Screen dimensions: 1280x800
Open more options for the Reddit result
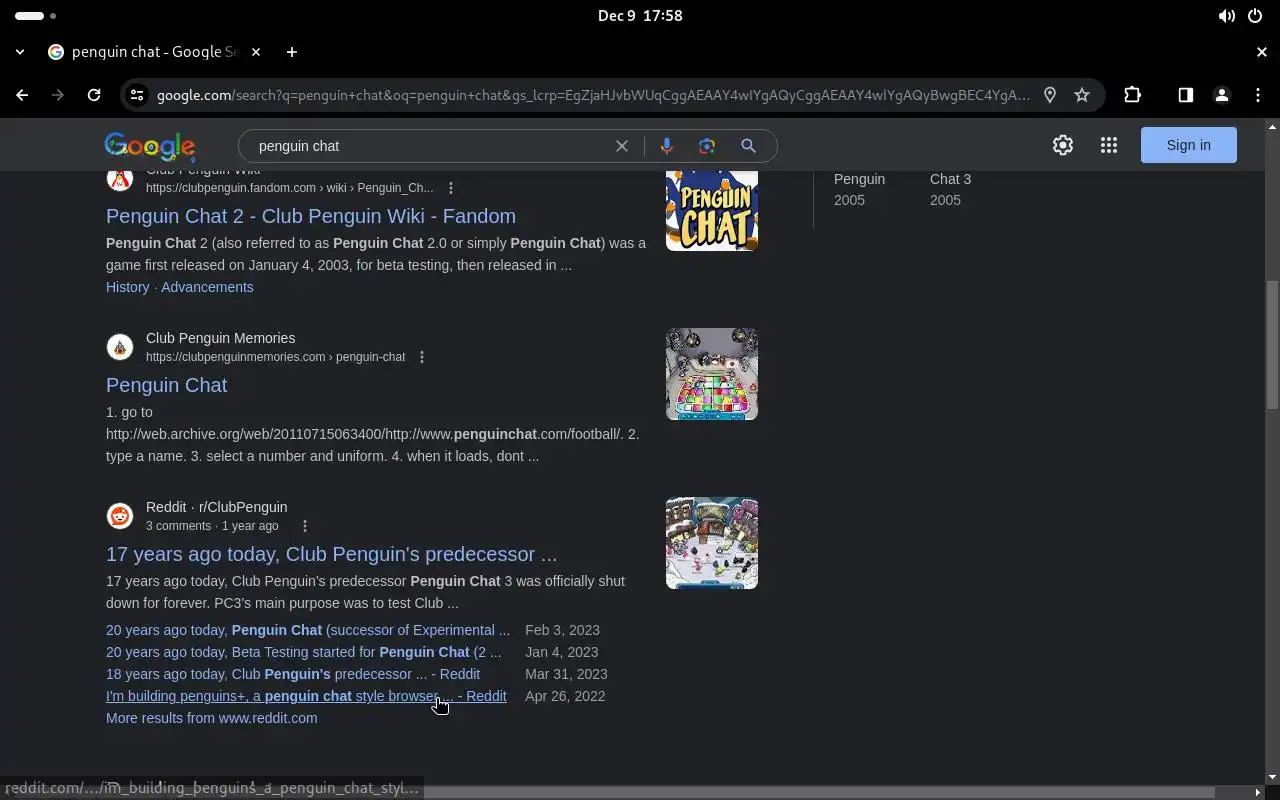pyautogui.click(x=305, y=526)
